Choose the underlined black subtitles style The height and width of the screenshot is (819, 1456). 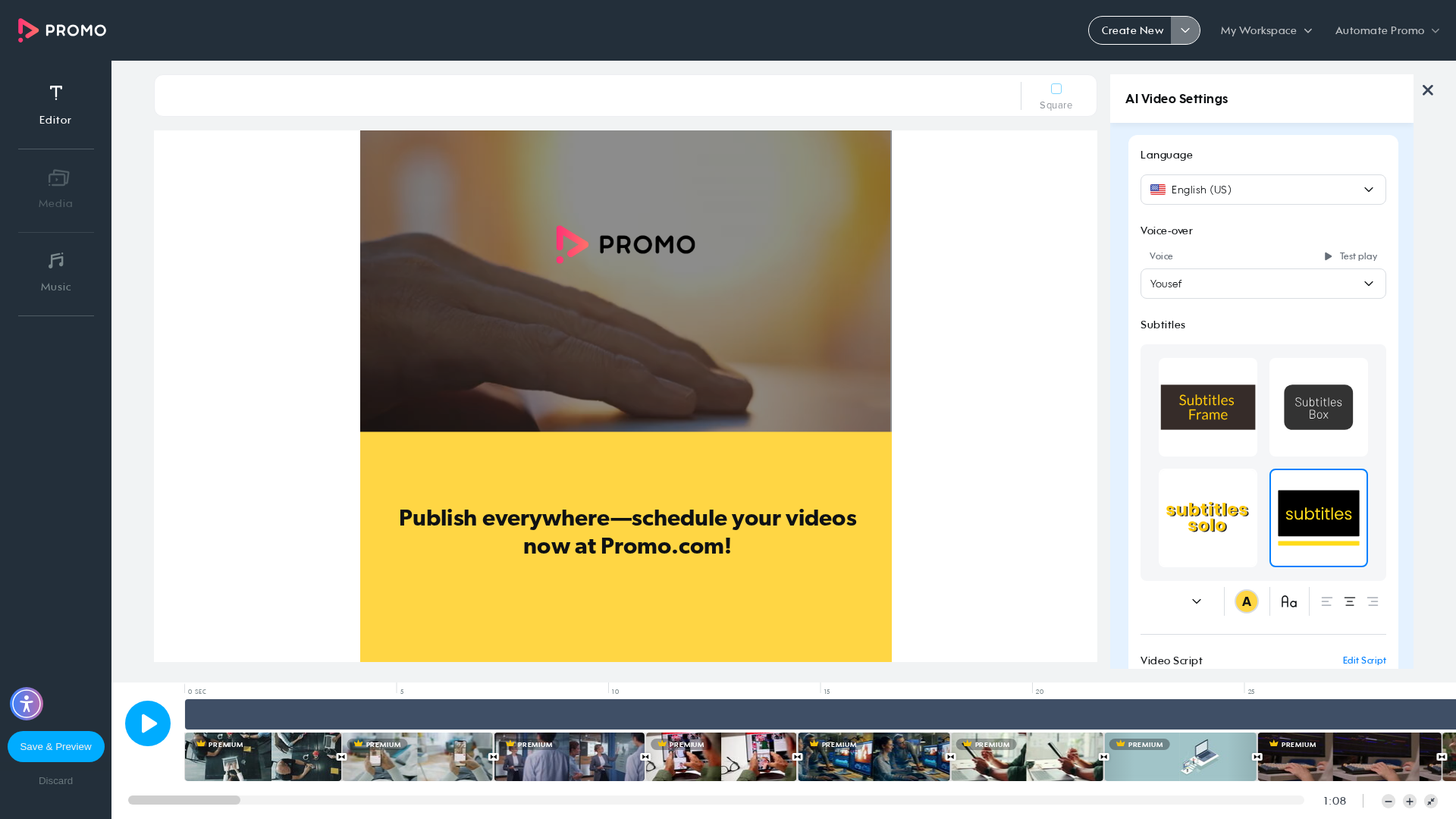1319,518
